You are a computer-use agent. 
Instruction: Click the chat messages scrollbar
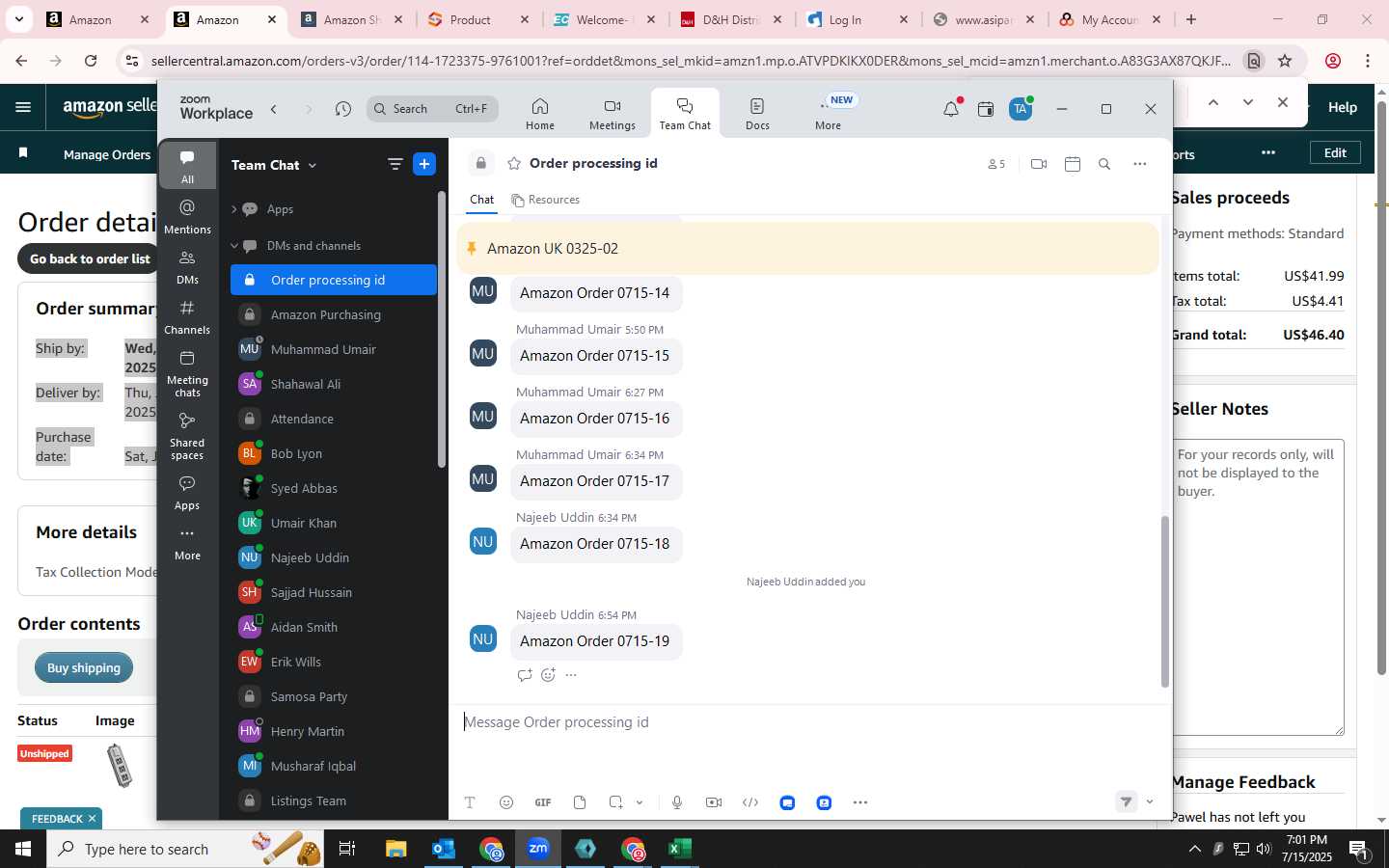[1164, 601]
